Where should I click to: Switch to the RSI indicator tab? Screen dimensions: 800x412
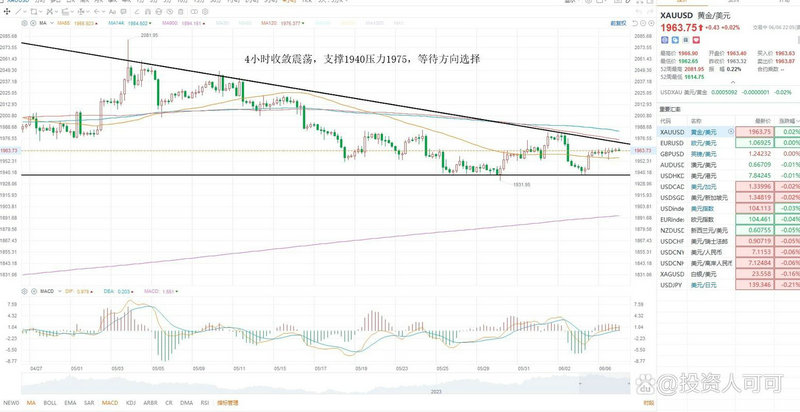[x=206, y=403]
